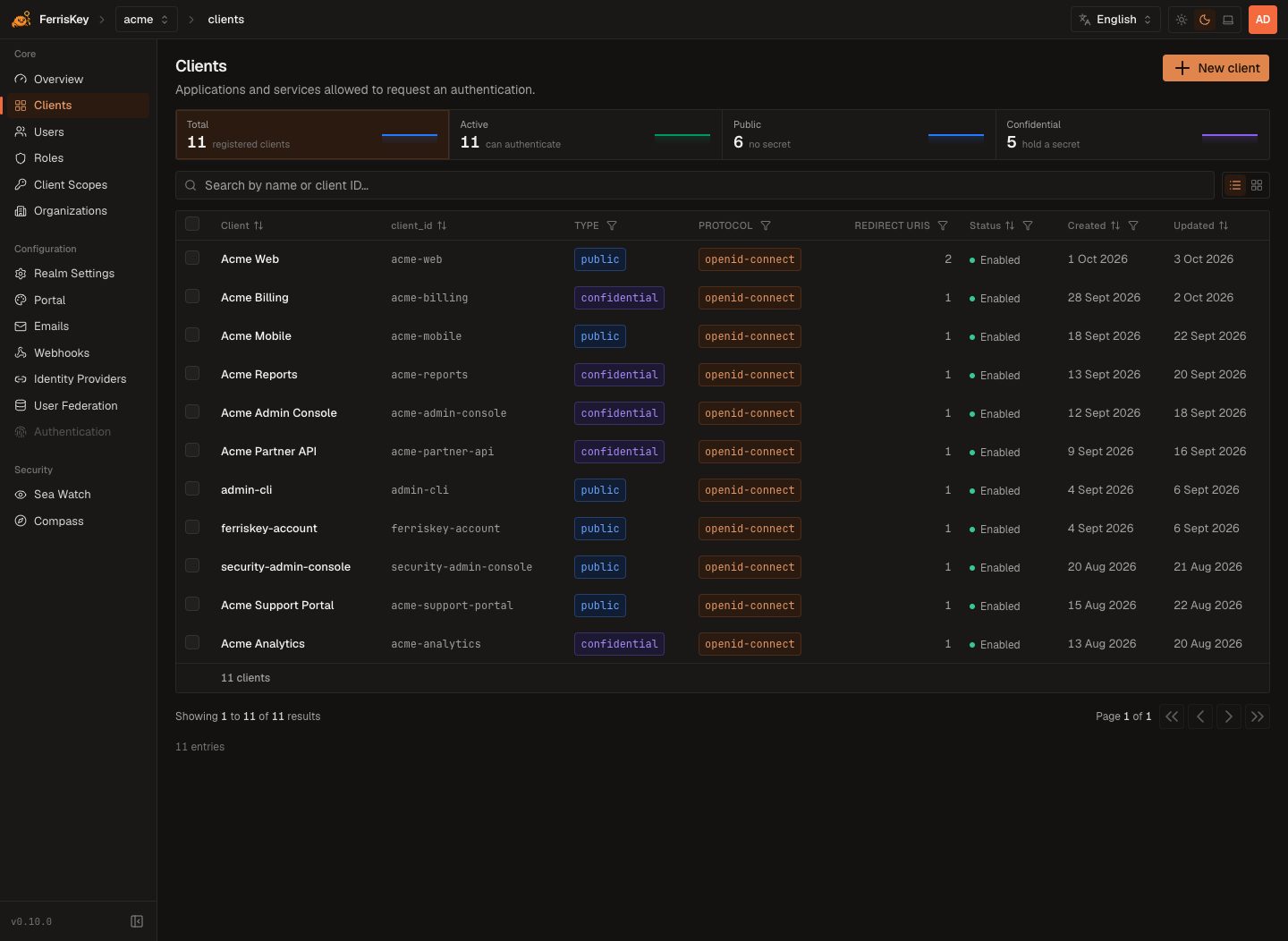Select the Acme Billing row checkbox
The image size is (1288, 941).
tap(192, 296)
